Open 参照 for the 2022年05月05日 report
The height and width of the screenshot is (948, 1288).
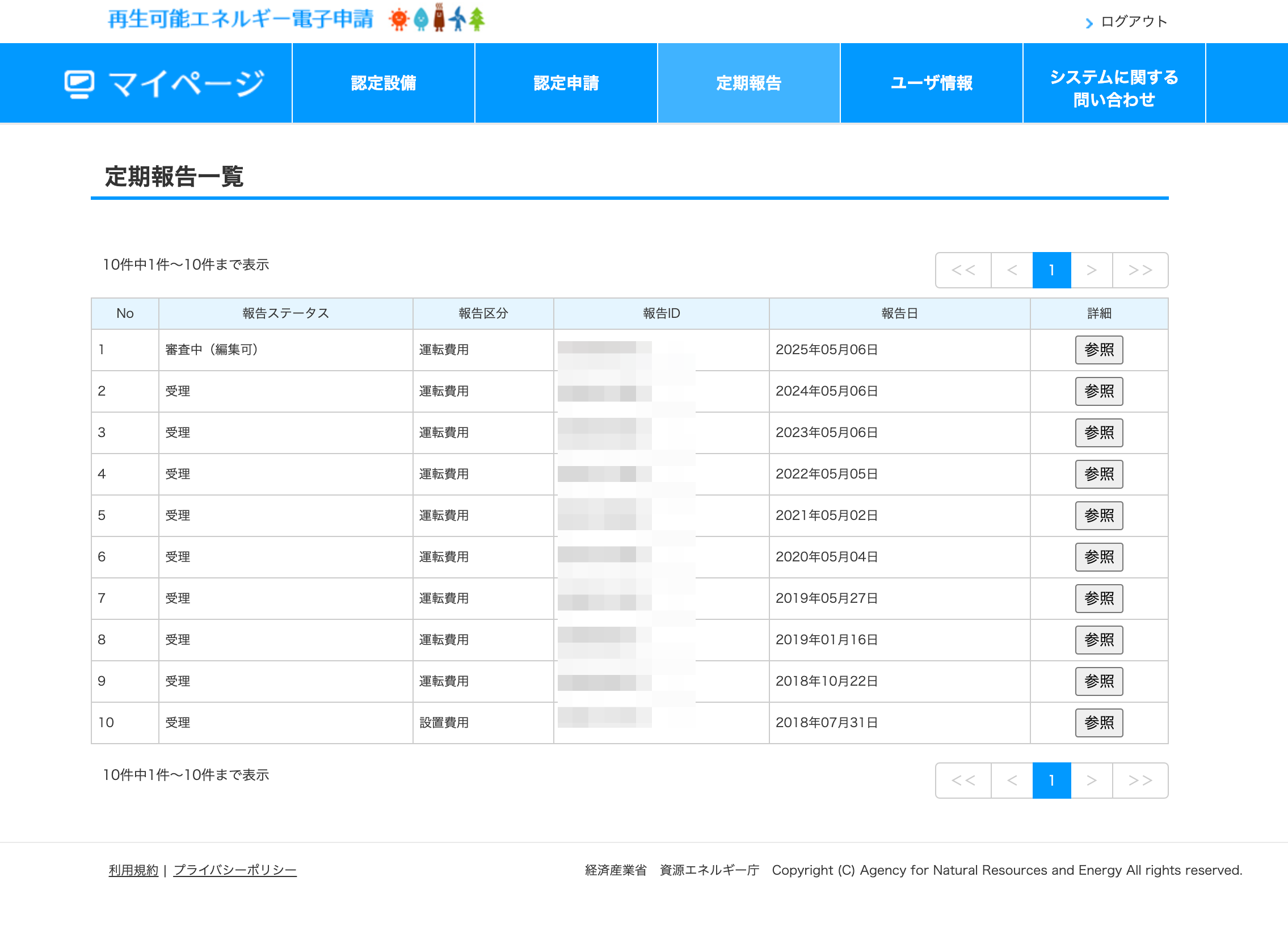point(1098,474)
